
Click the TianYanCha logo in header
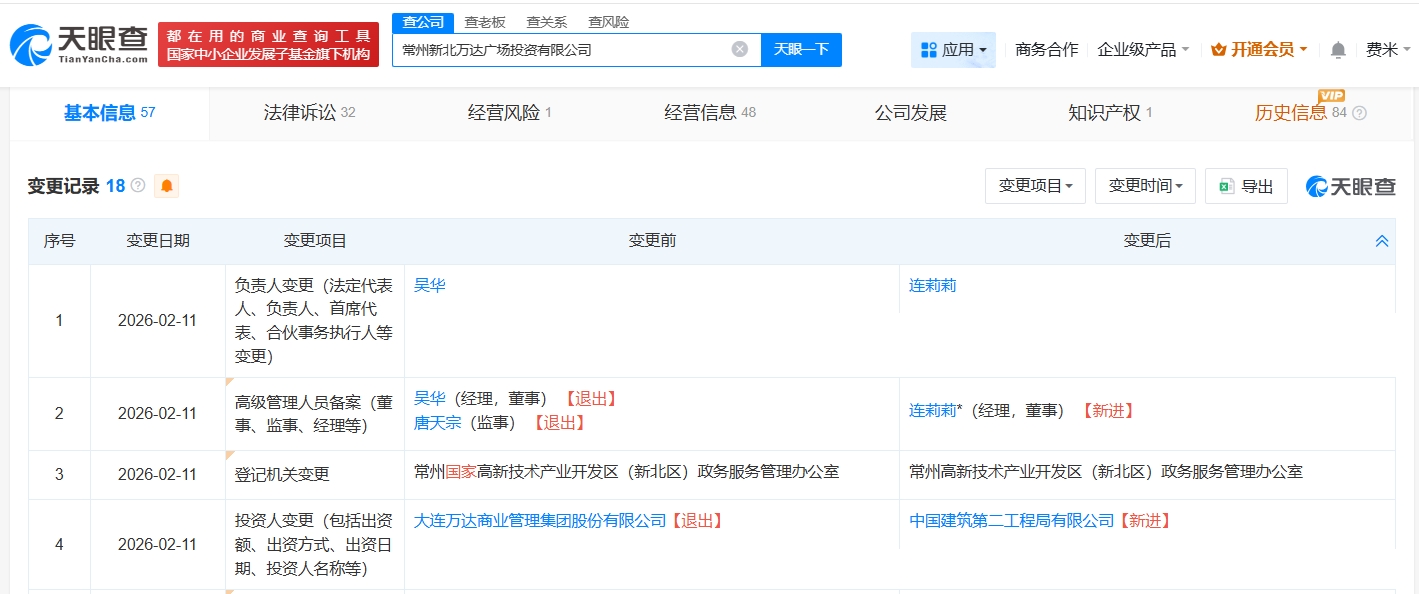click(78, 45)
